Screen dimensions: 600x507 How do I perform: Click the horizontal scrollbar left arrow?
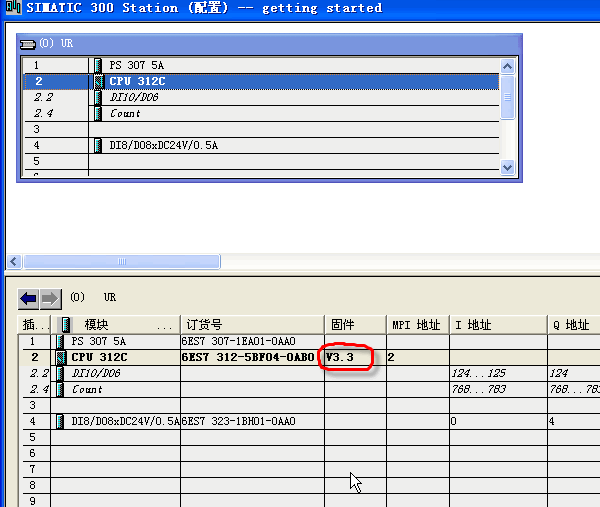coord(14,261)
